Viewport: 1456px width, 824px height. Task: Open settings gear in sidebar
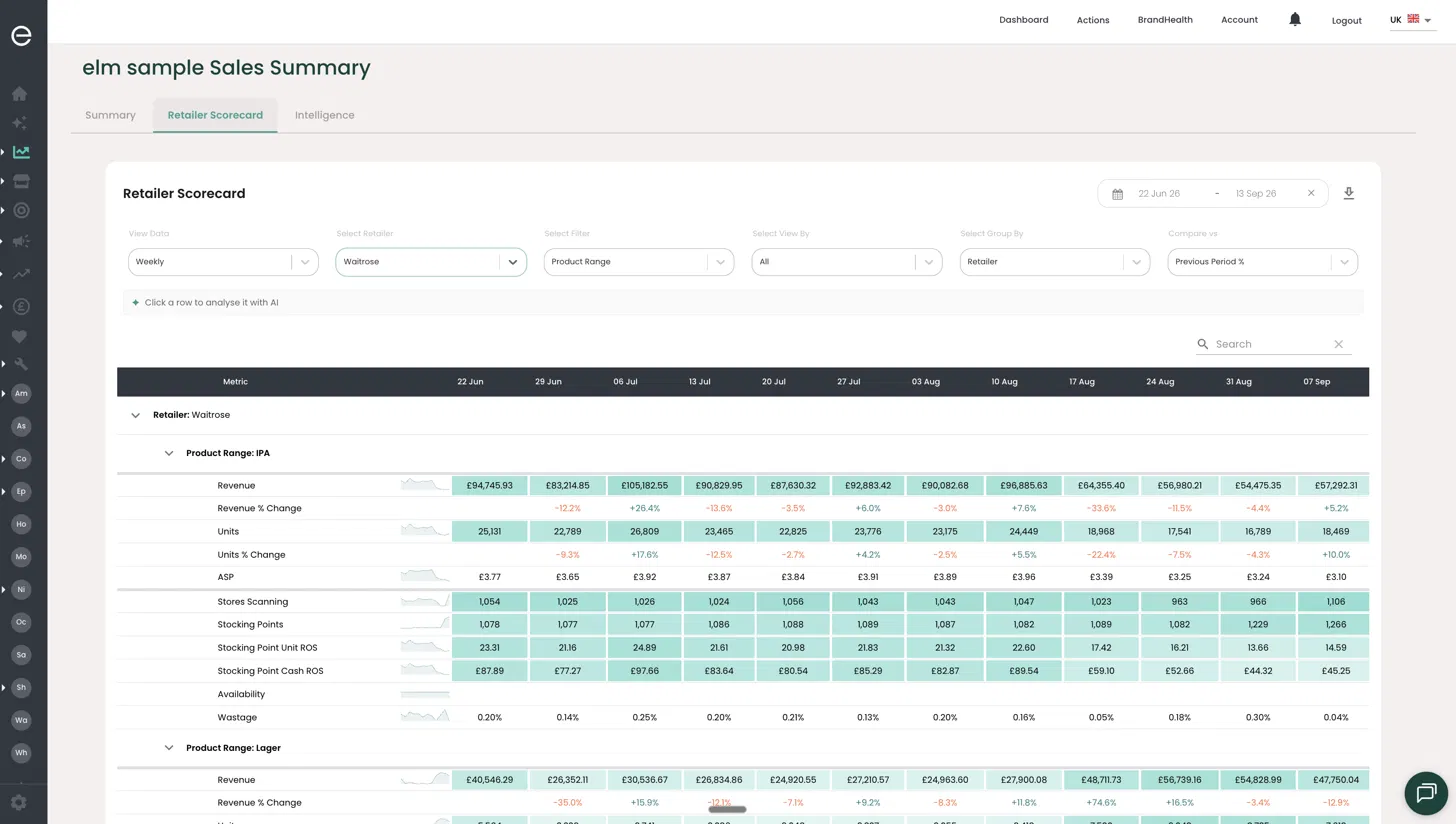tap(19, 802)
